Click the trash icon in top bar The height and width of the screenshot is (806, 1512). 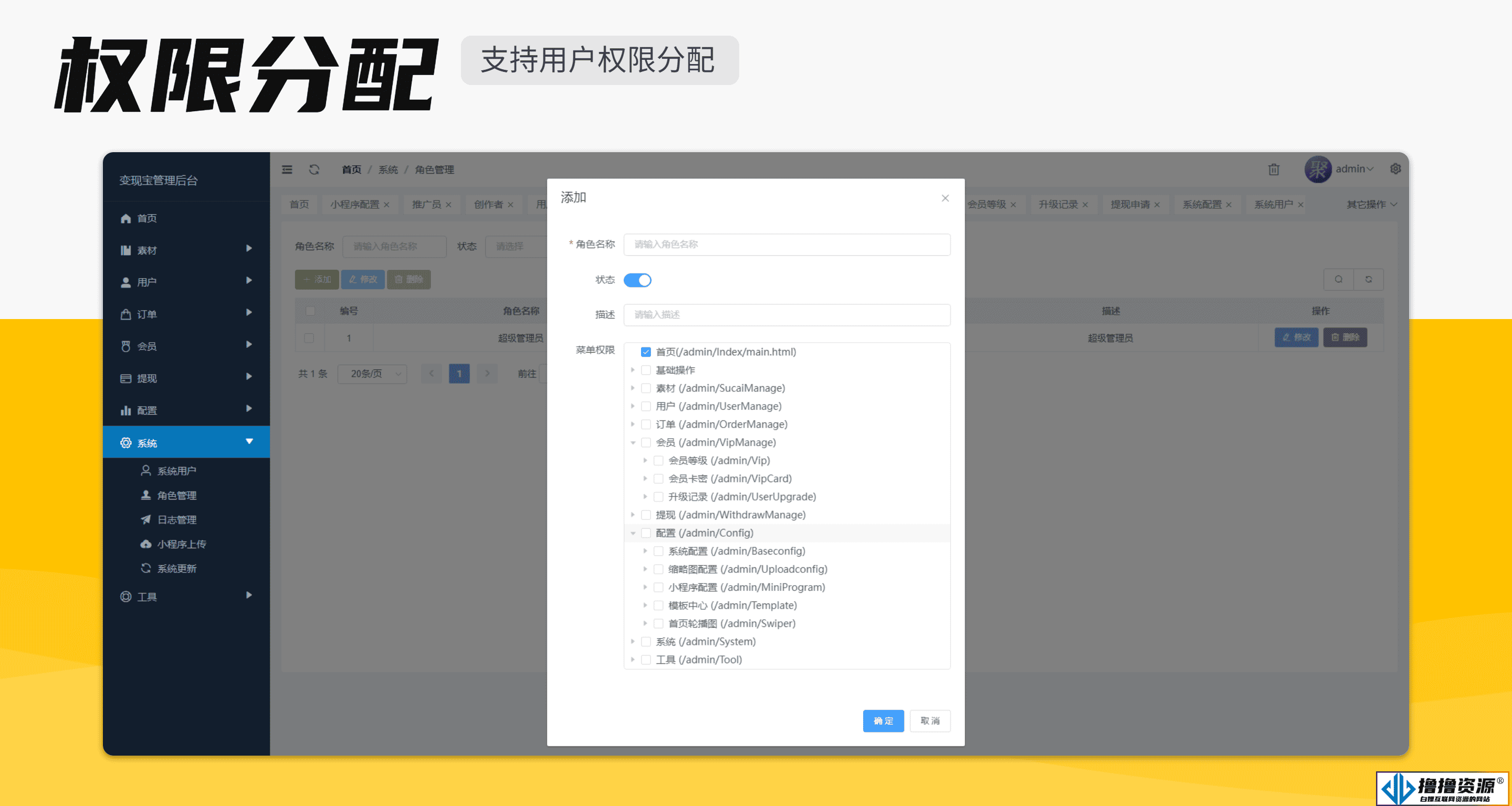pos(1274,169)
